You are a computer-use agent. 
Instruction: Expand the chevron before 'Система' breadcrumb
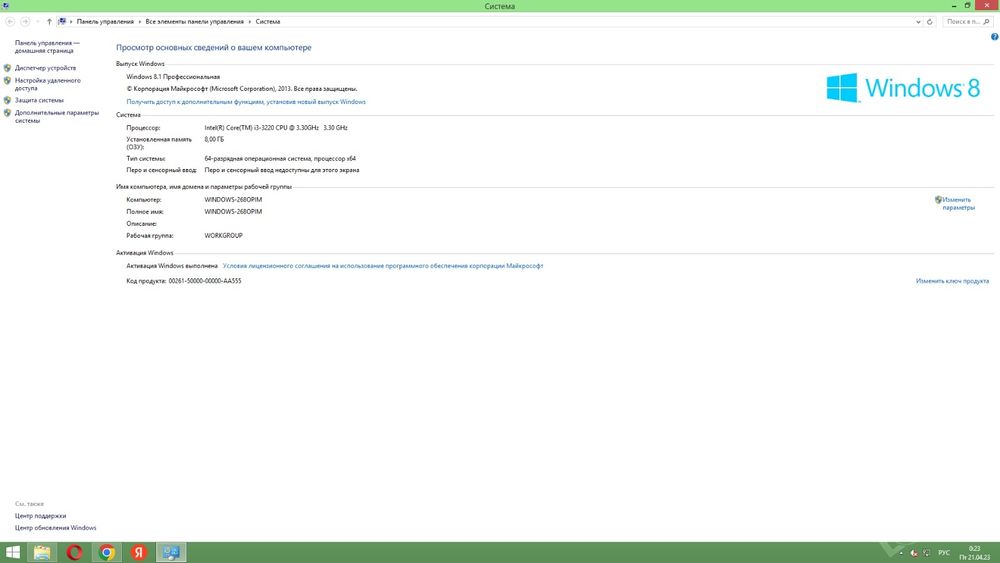pyautogui.click(x=250, y=22)
